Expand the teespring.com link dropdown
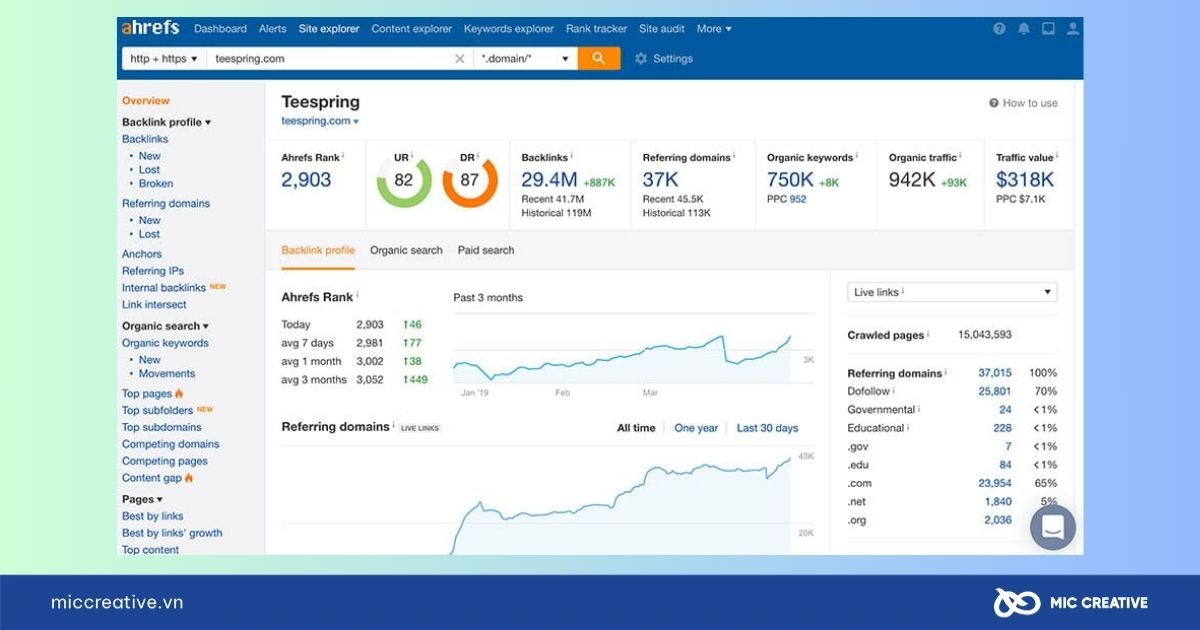 (320, 121)
